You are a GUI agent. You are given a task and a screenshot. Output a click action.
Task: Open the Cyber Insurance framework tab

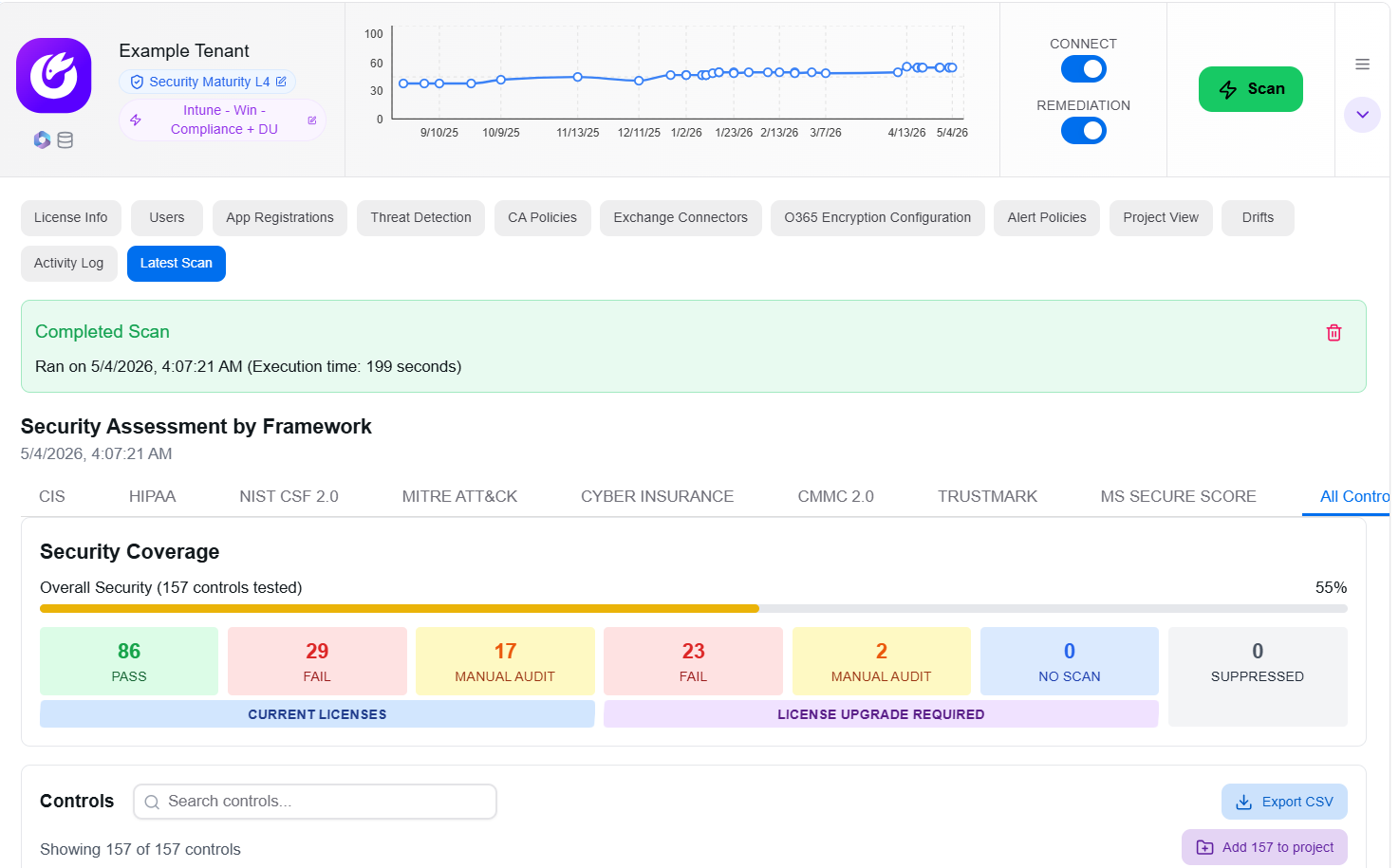tap(657, 497)
